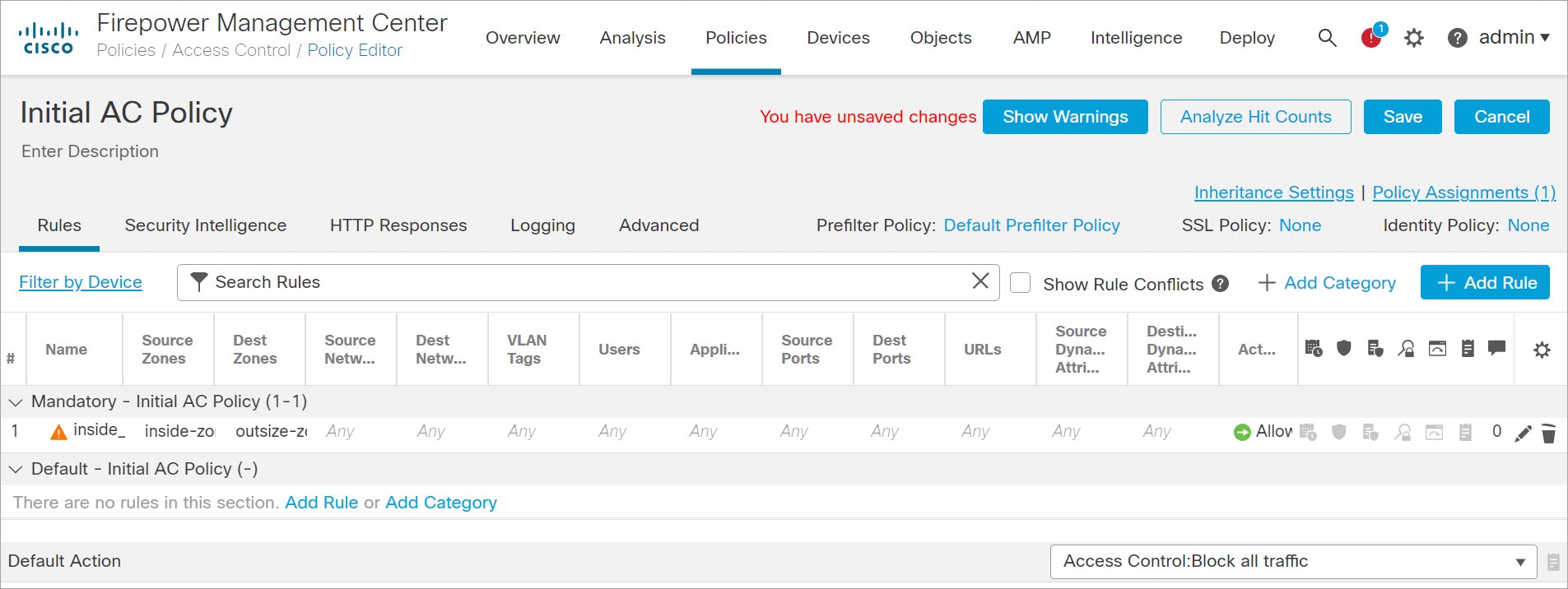
Task: Open the AMP menu
Action: (1032, 38)
